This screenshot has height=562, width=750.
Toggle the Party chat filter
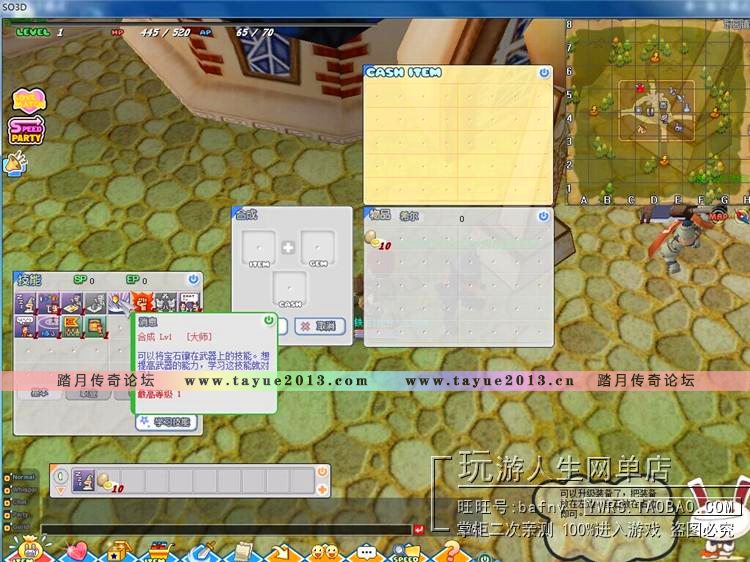point(17,515)
